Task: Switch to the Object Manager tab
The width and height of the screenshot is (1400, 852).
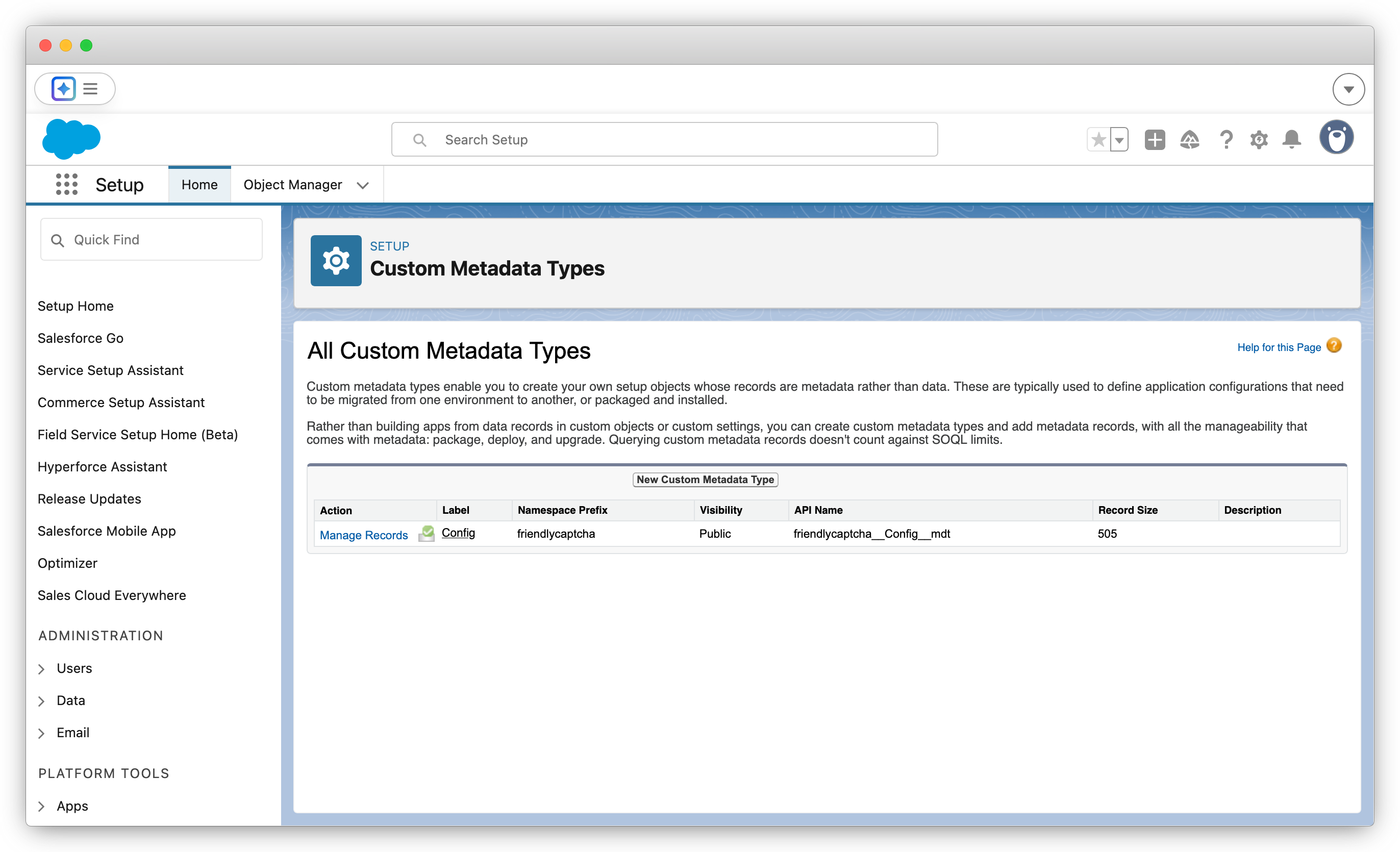Action: pos(293,185)
